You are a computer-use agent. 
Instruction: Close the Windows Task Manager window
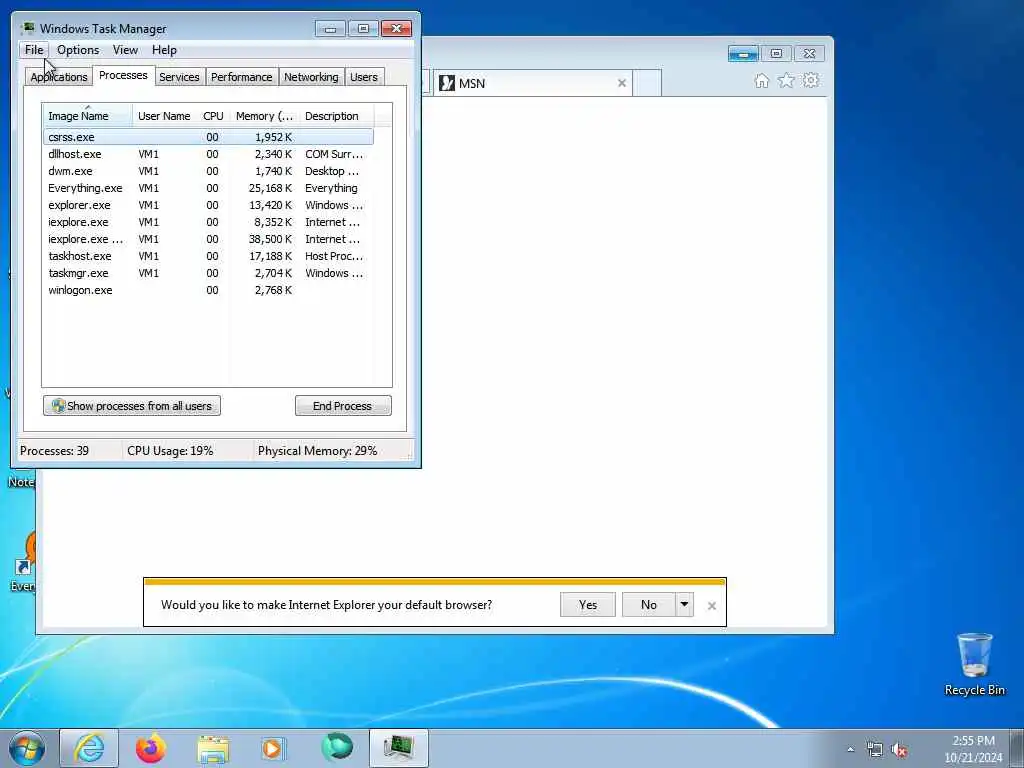tap(396, 29)
